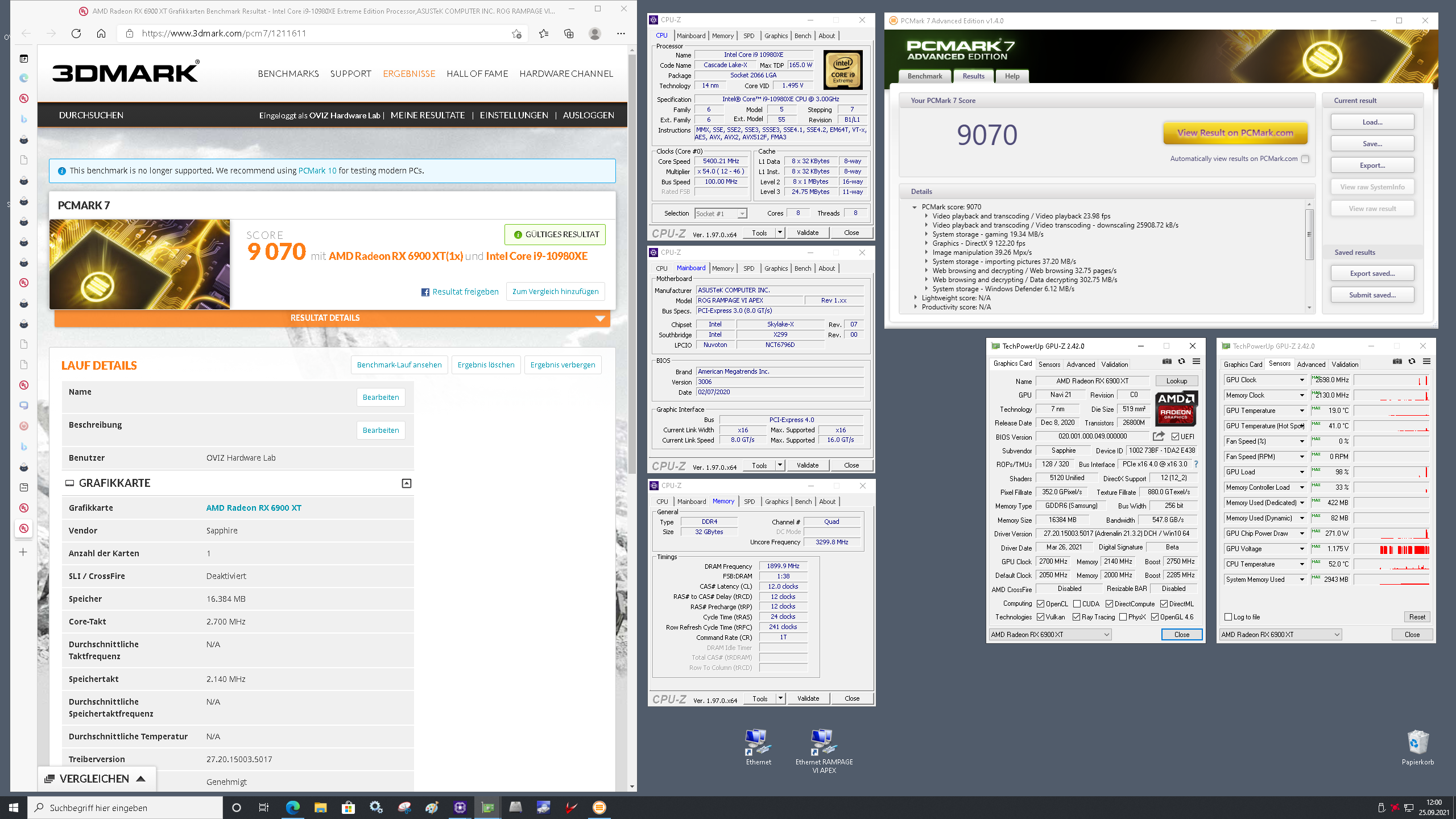Click Bus Interface question mark help icon

[1196, 464]
